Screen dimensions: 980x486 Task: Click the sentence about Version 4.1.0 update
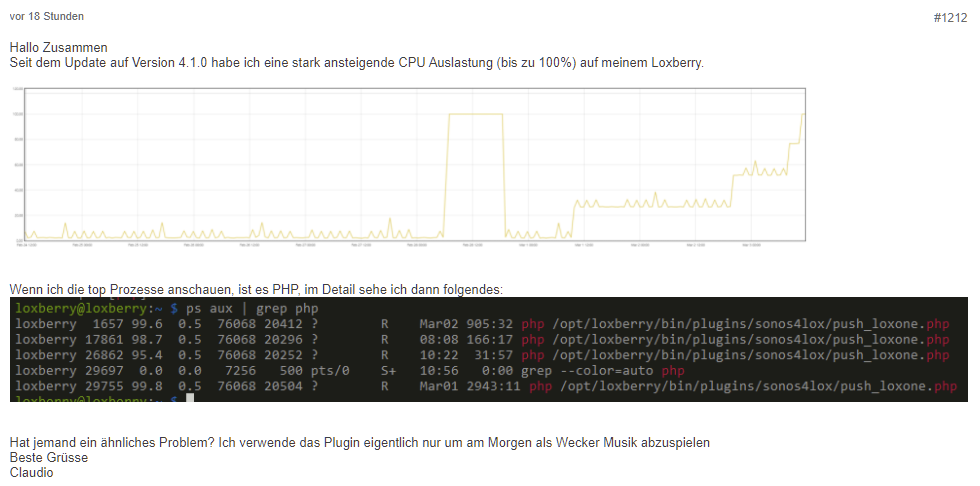pyautogui.click(x=357, y=63)
